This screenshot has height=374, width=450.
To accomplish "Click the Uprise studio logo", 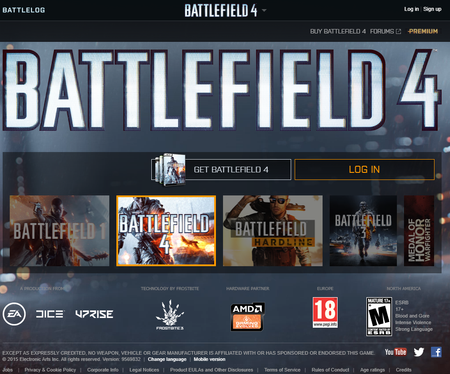I will [94, 314].
